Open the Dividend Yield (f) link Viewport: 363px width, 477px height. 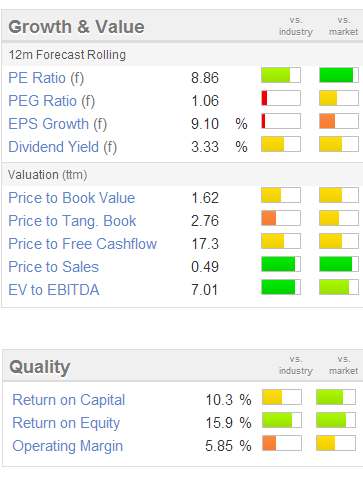pyautogui.click(x=63, y=147)
